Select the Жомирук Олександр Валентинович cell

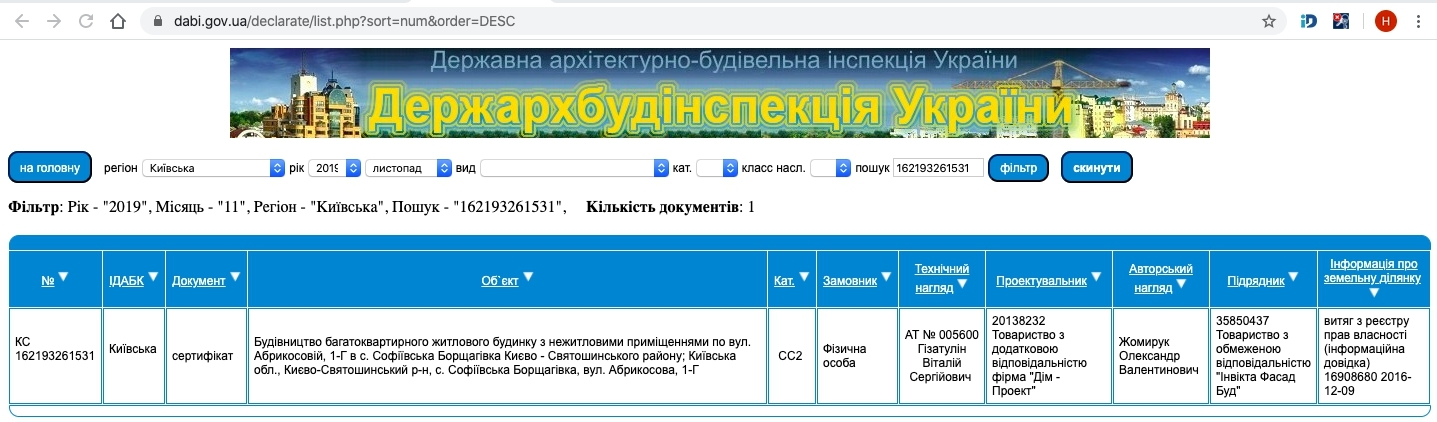click(1160, 356)
